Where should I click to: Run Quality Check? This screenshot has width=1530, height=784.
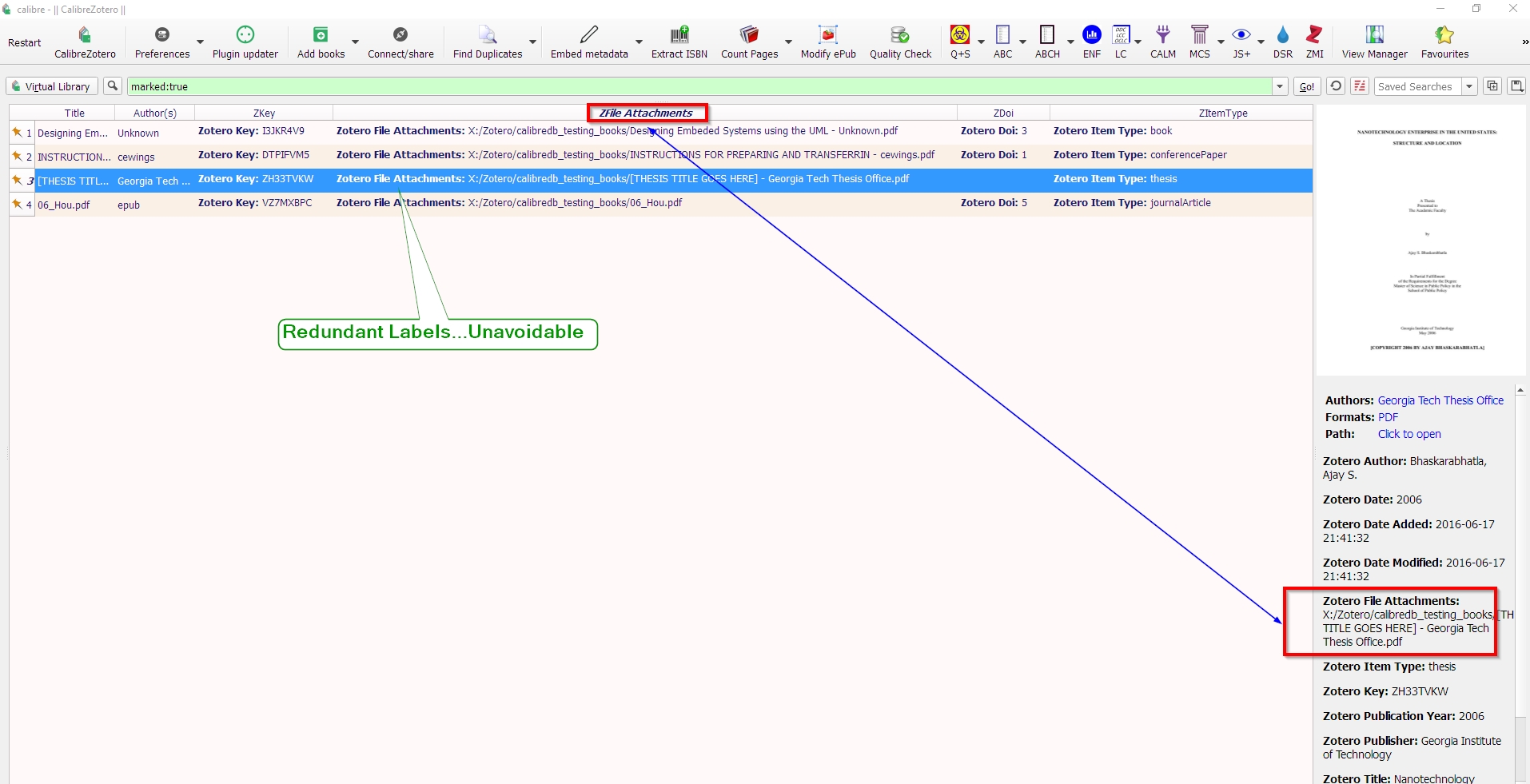tap(901, 42)
